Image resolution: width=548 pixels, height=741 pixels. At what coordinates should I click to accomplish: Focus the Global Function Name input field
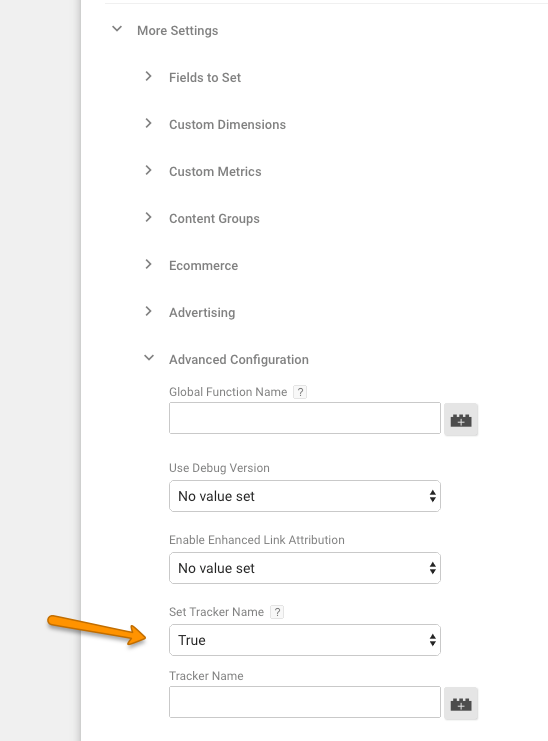305,418
